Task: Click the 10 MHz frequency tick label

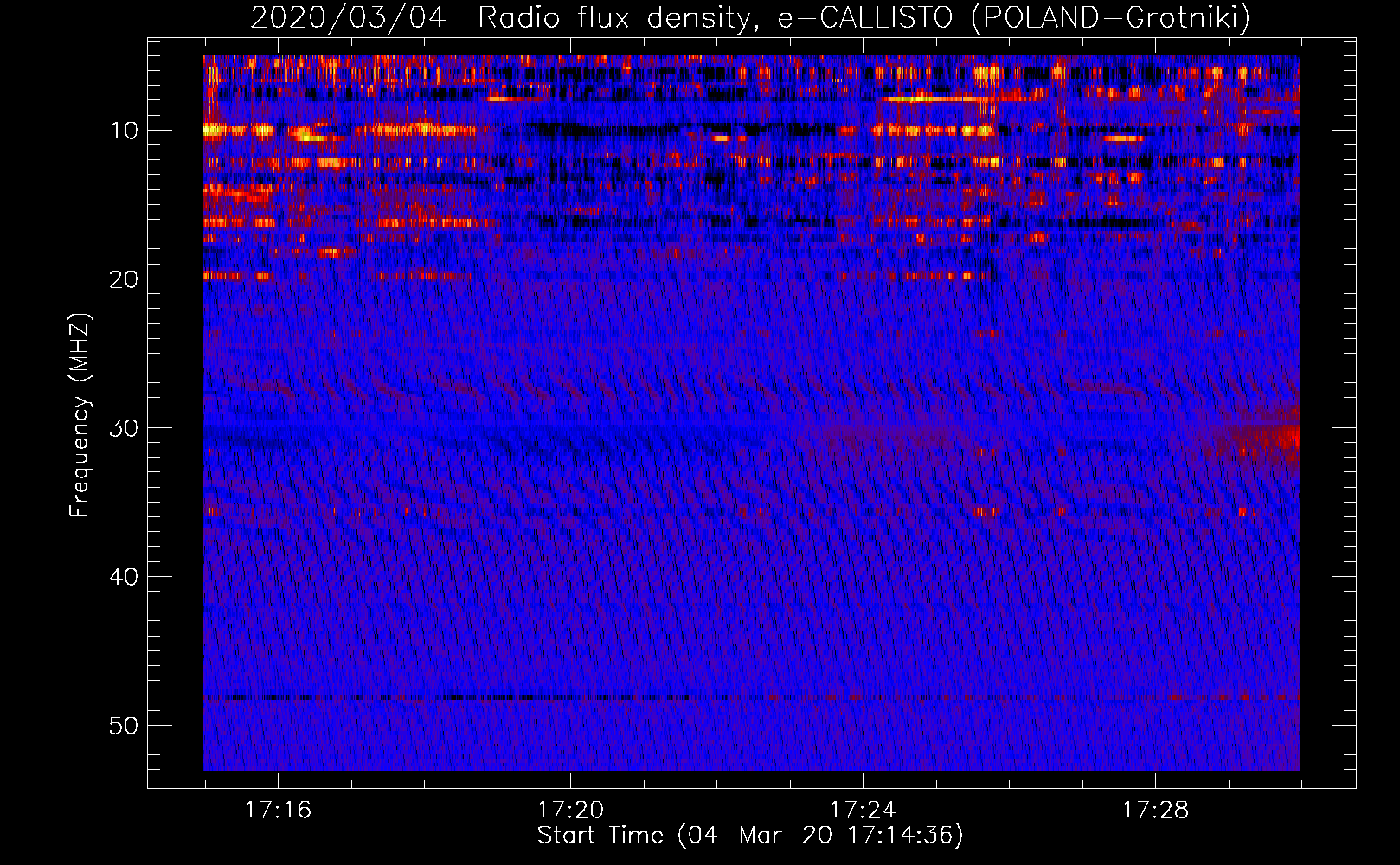Action: click(125, 131)
